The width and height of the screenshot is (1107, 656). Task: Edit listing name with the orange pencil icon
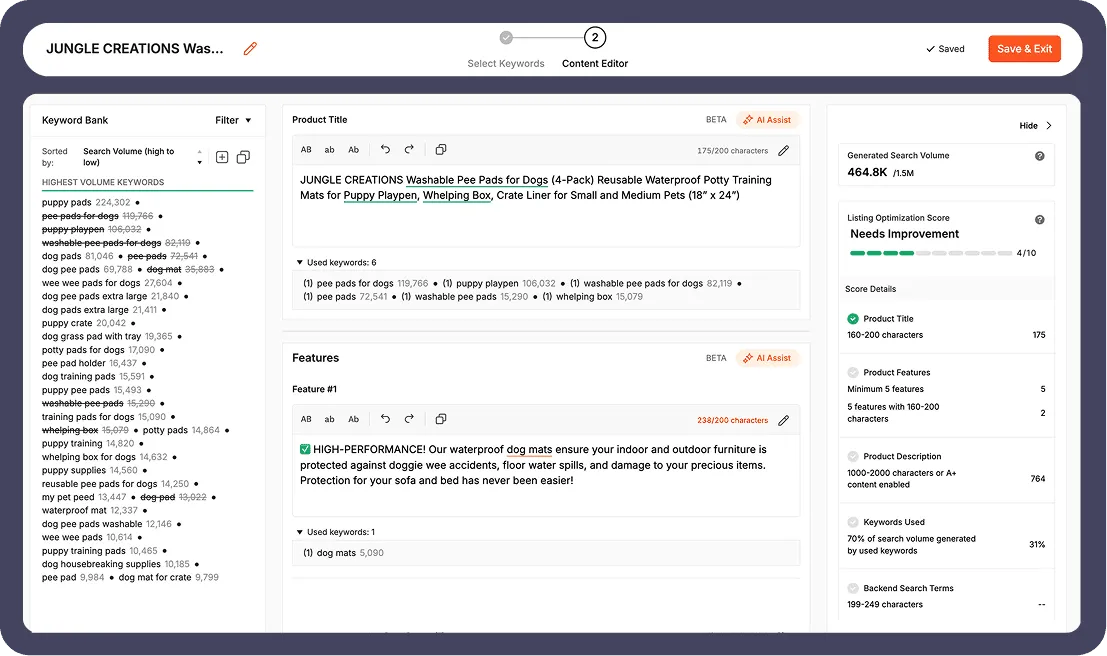click(250, 49)
